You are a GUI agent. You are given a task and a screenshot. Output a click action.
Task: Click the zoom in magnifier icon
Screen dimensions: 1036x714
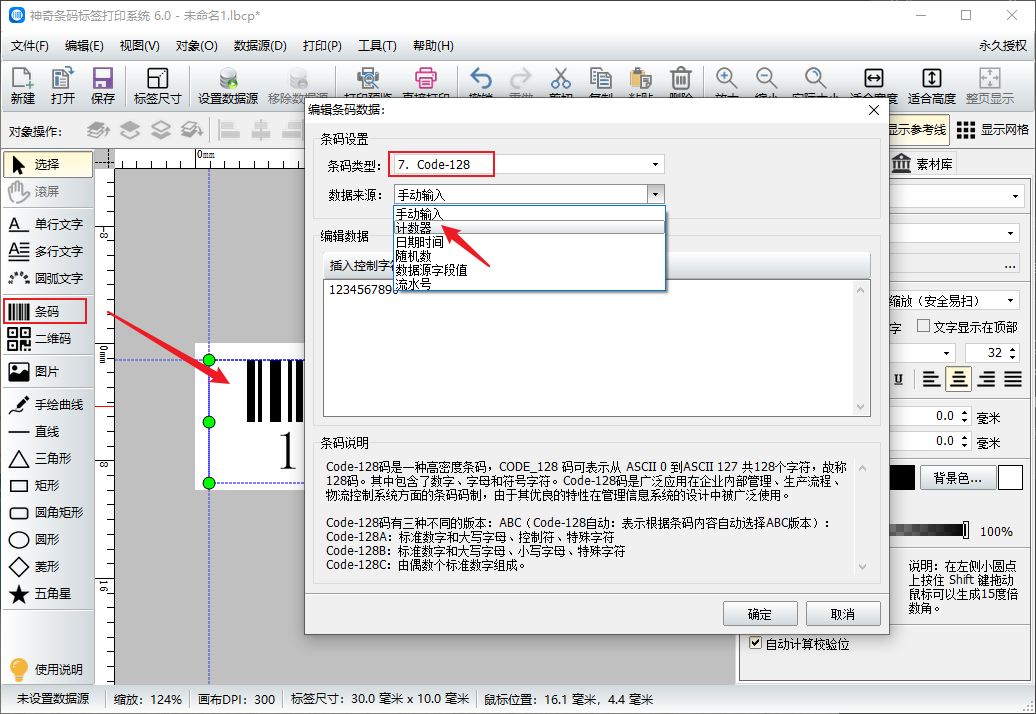726,79
